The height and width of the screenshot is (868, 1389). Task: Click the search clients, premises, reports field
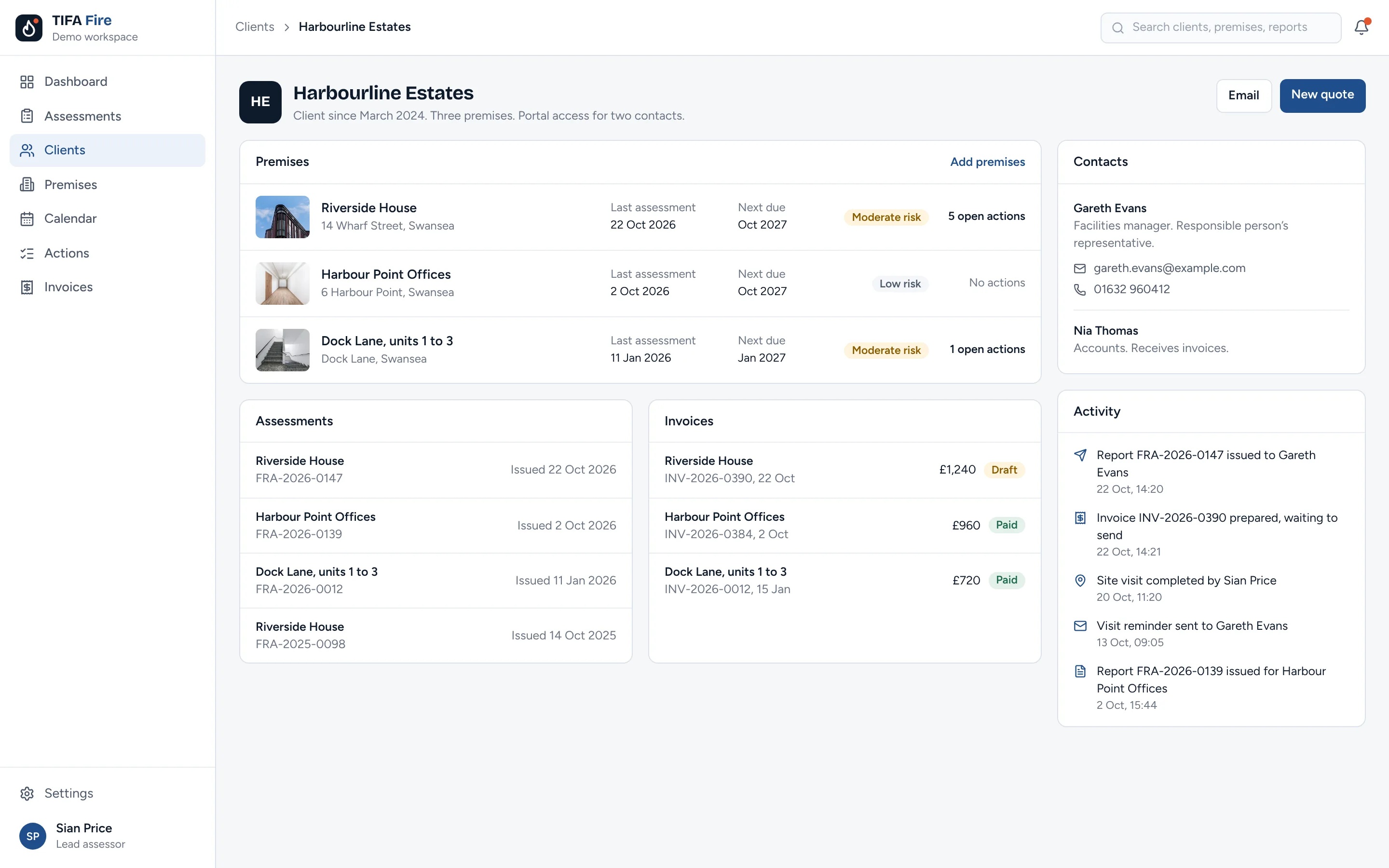(1221, 27)
